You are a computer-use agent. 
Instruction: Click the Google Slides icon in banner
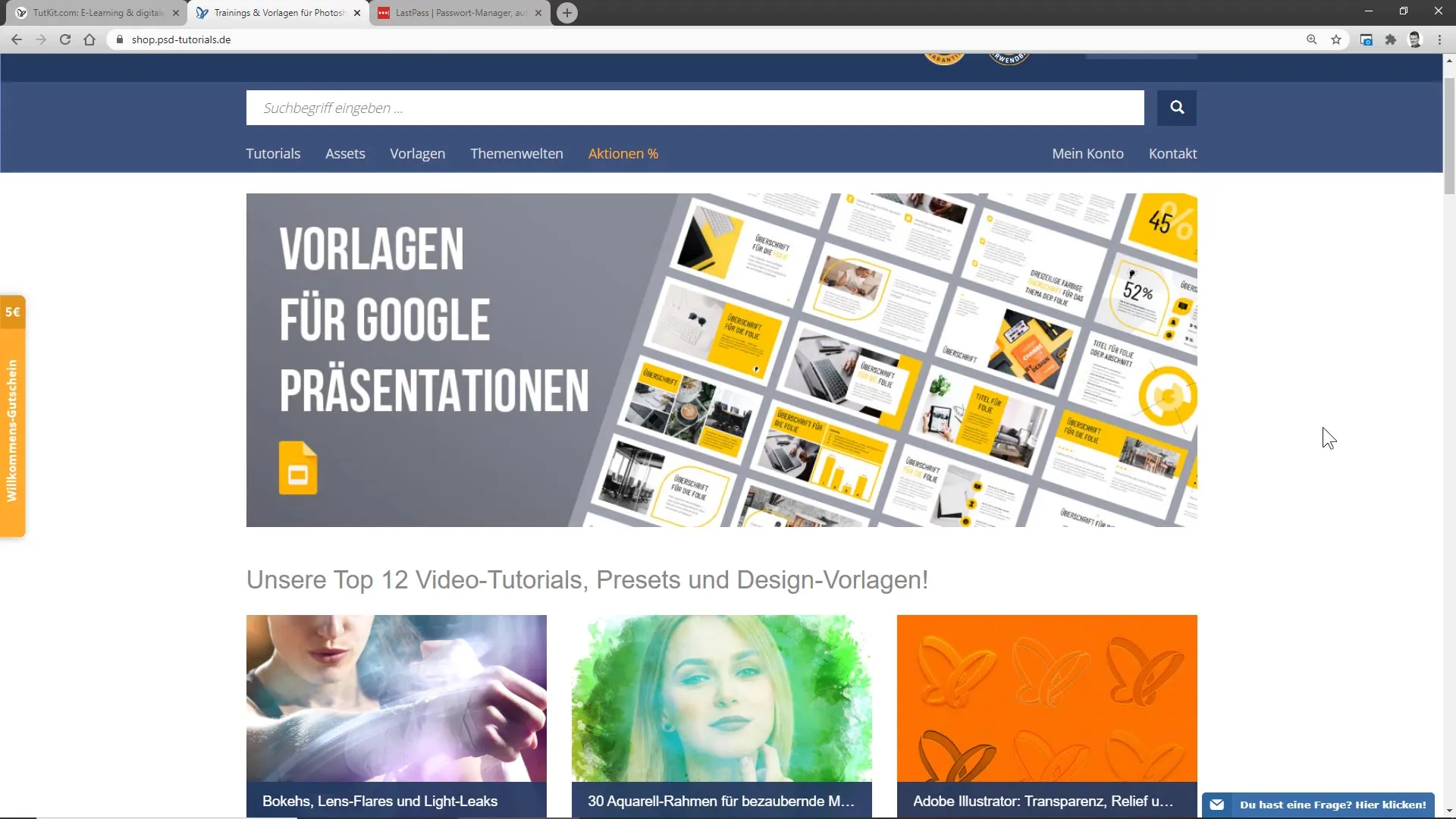point(298,468)
